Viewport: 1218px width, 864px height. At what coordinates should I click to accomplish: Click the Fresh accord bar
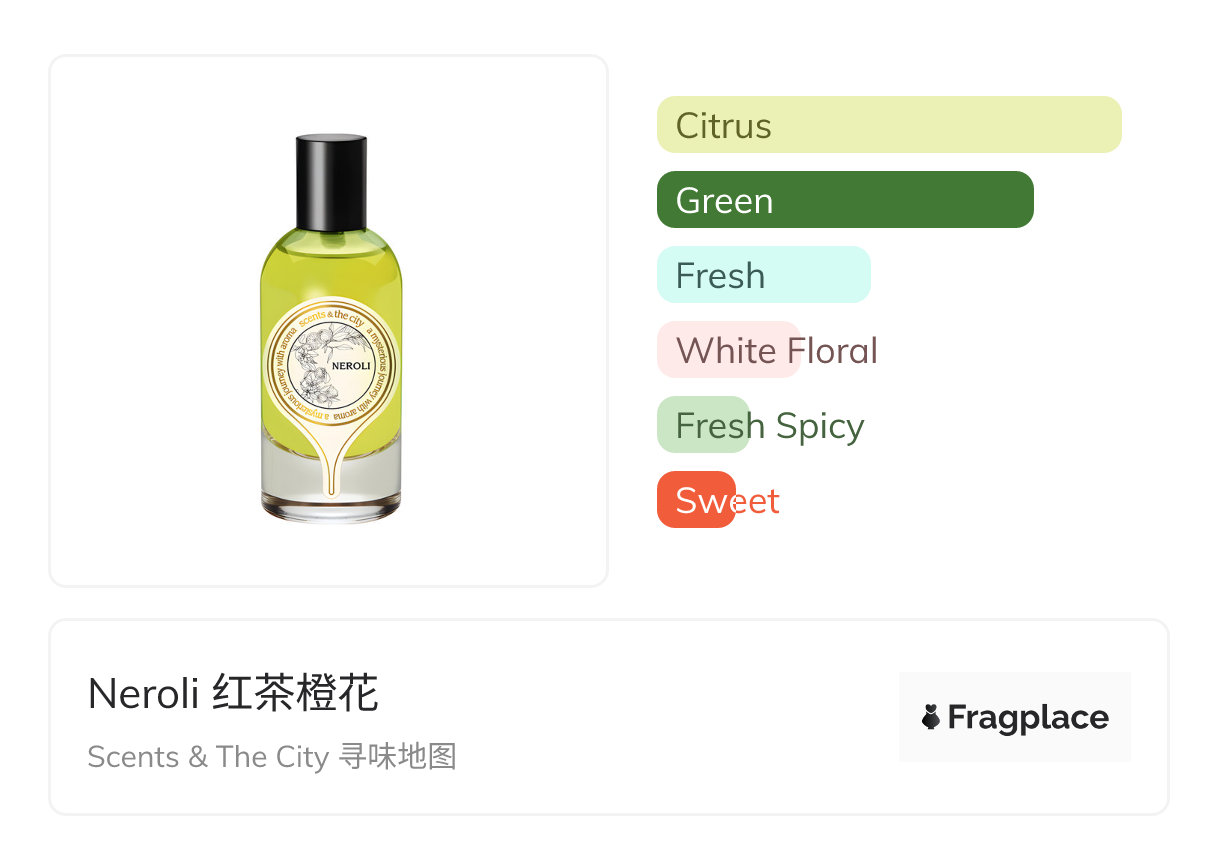coord(764,275)
